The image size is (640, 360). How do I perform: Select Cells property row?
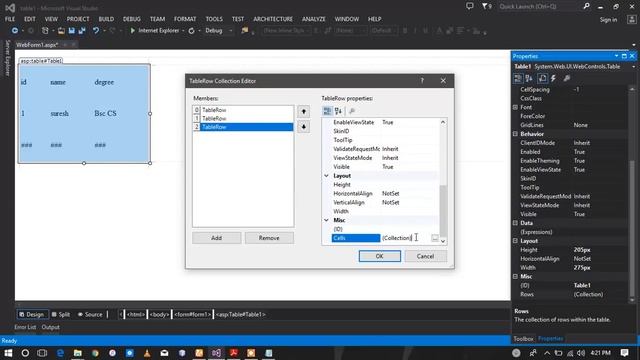[385, 238]
